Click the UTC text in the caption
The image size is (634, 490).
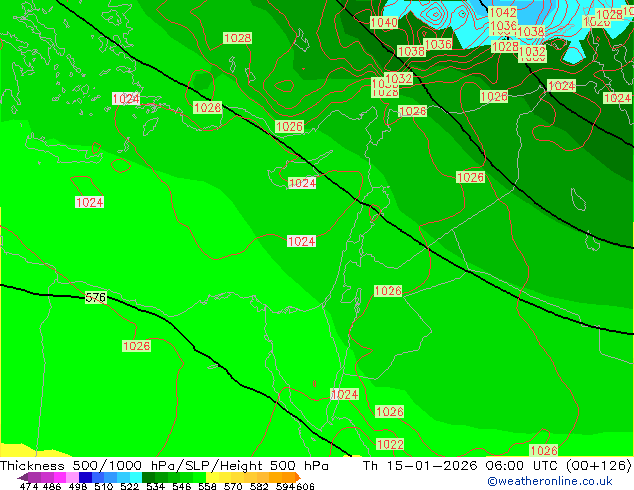545,466
